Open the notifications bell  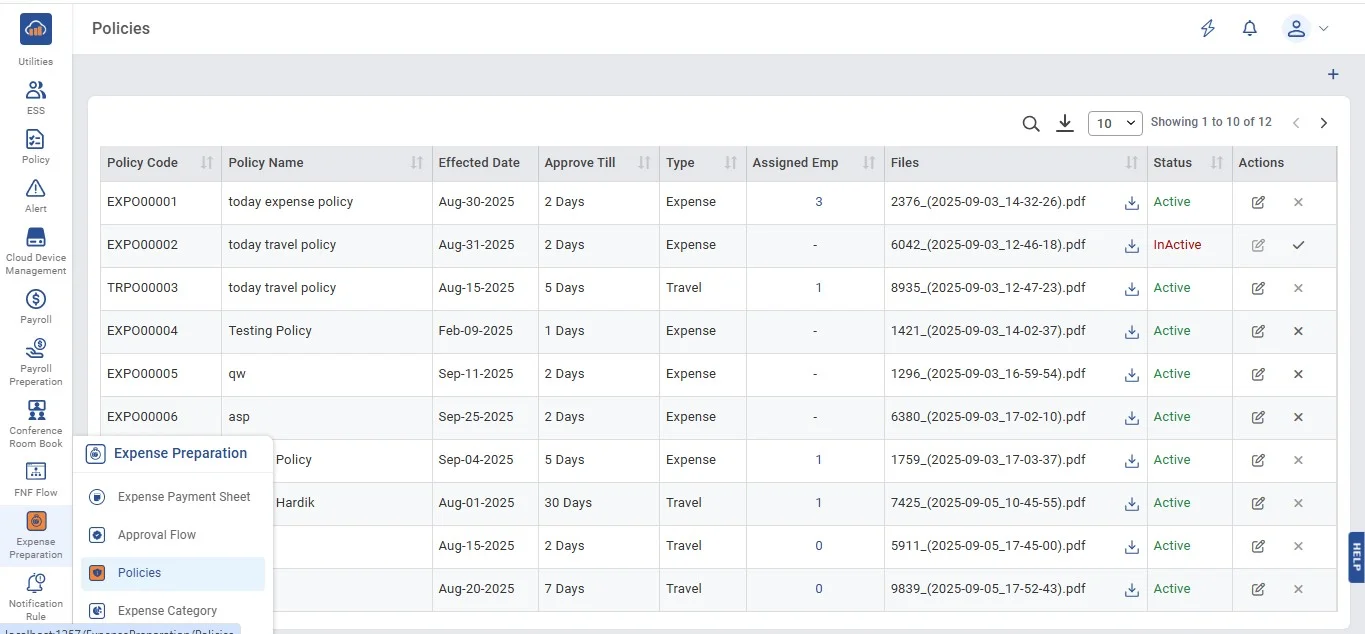click(1249, 29)
